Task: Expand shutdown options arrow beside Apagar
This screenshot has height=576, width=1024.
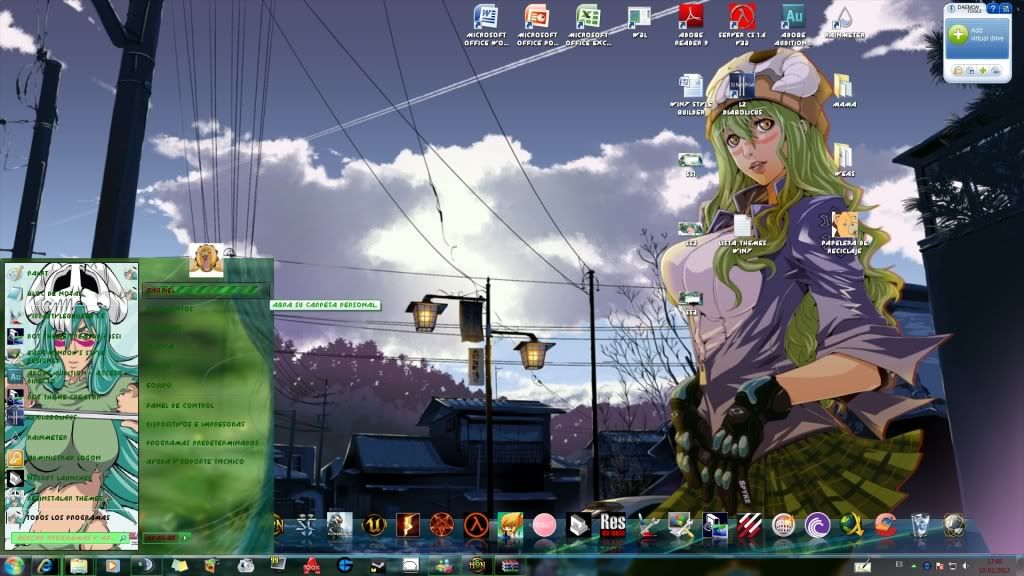Action: (185, 538)
